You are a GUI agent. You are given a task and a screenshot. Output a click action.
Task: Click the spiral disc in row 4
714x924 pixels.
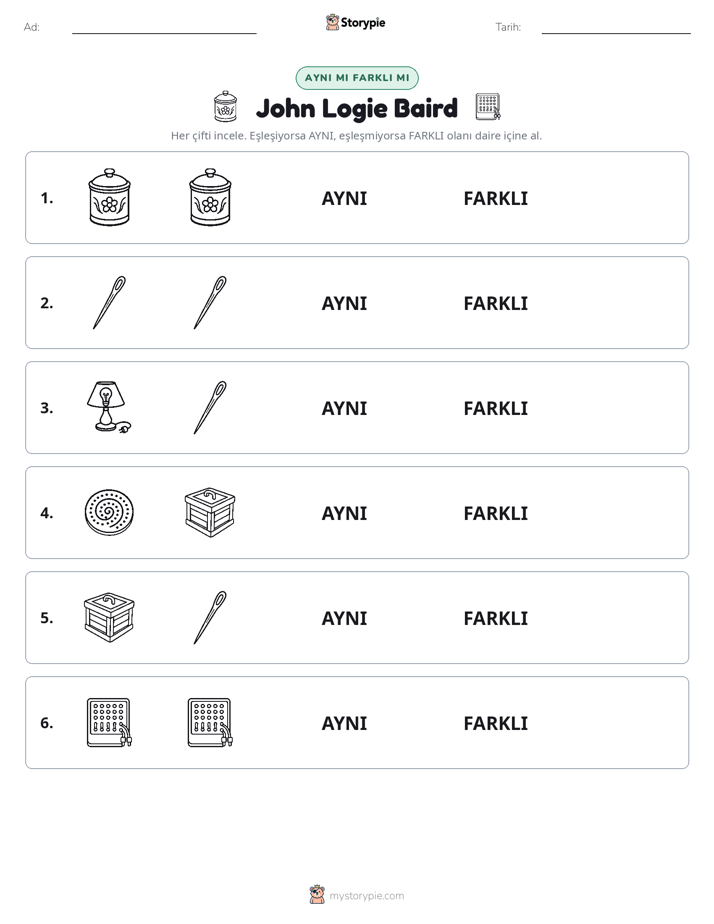pos(109,512)
